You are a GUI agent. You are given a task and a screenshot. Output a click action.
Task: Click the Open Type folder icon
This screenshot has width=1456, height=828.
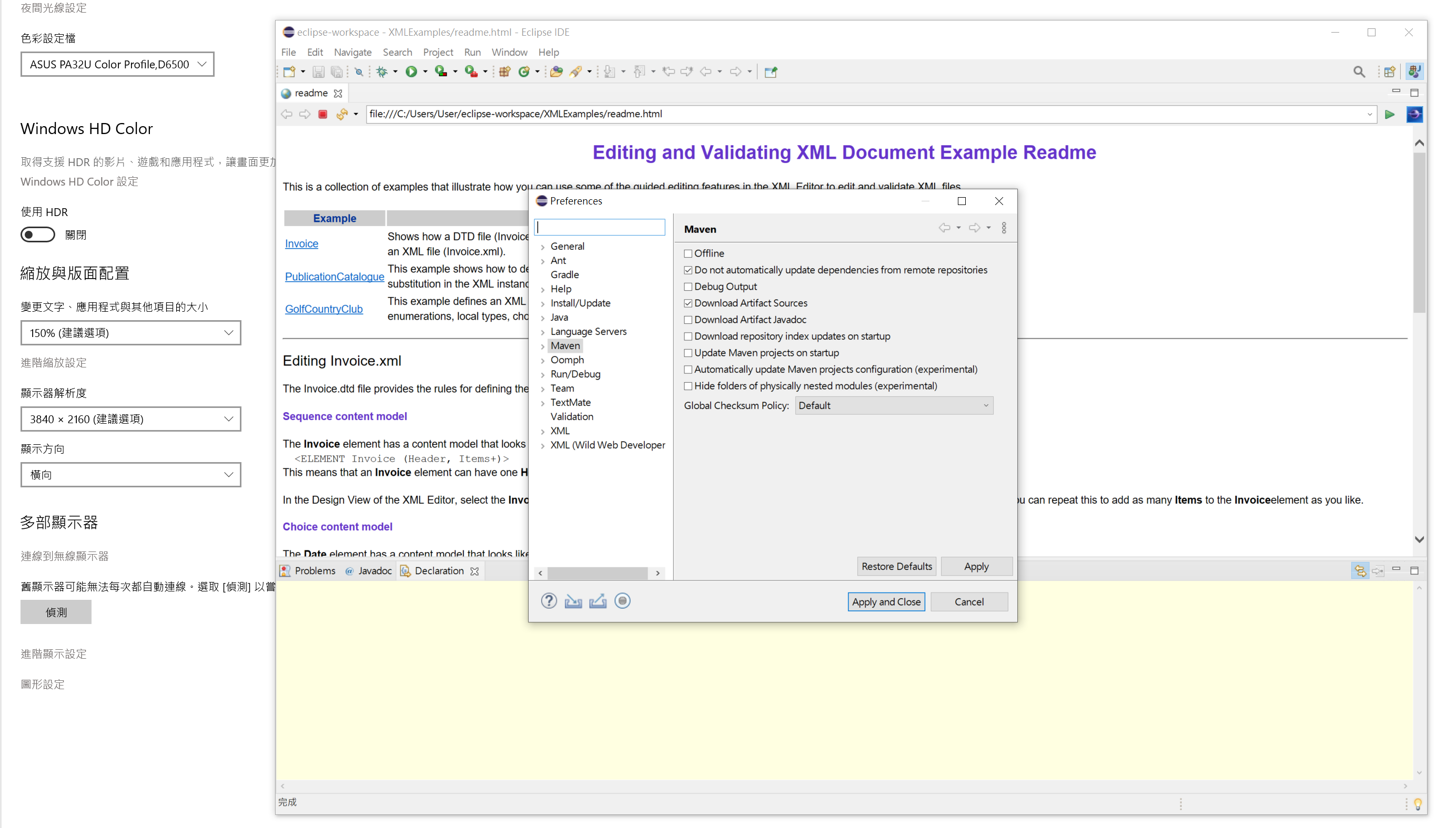click(x=556, y=71)
